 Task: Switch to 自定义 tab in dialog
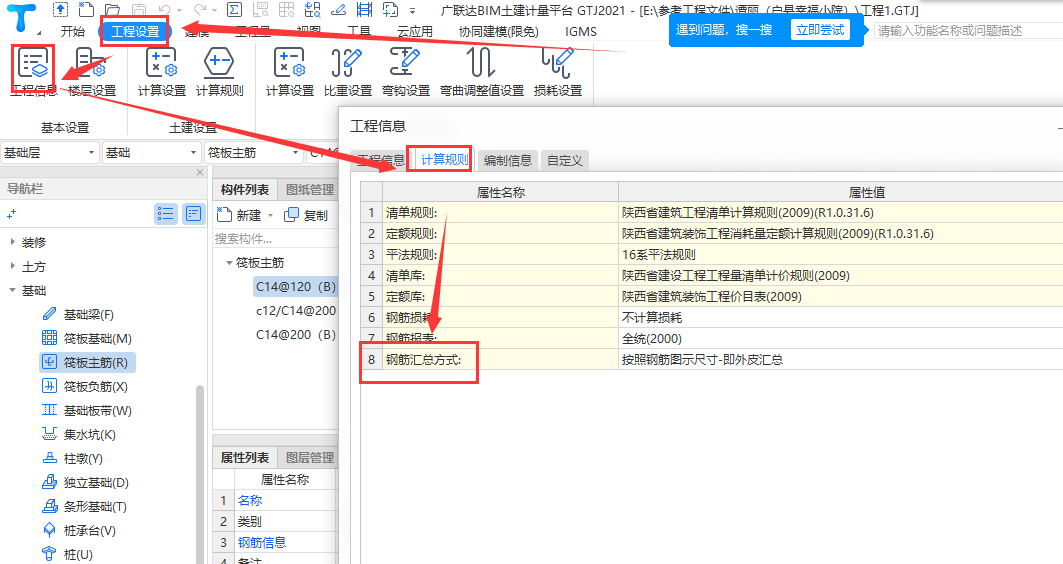pos(565,160)
